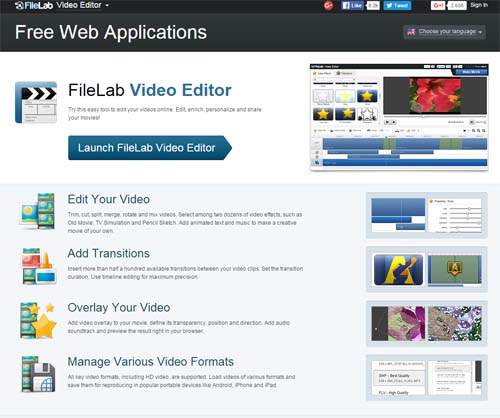
Task: Click the Edit Your Video film icon
Action: [37, 211]
